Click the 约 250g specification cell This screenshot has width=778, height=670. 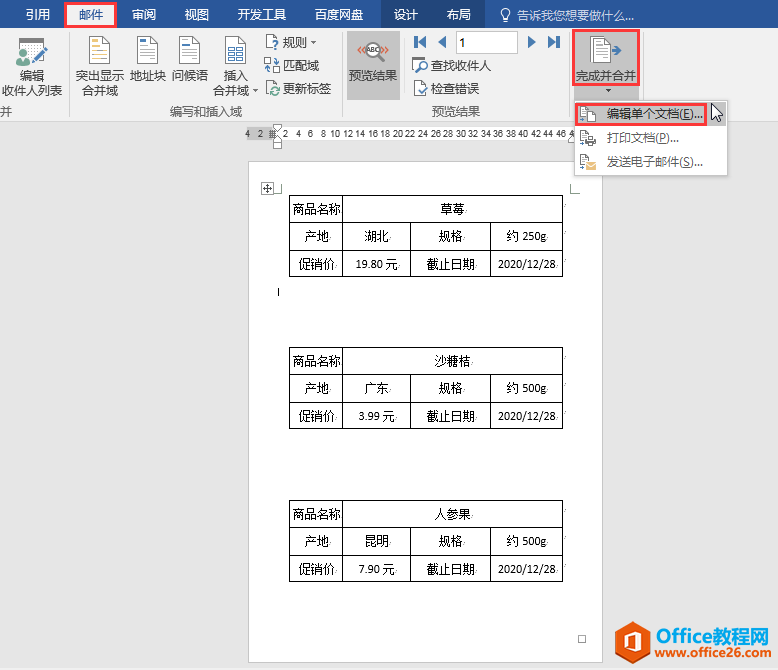pyautogui.click(x=526, y=236)
